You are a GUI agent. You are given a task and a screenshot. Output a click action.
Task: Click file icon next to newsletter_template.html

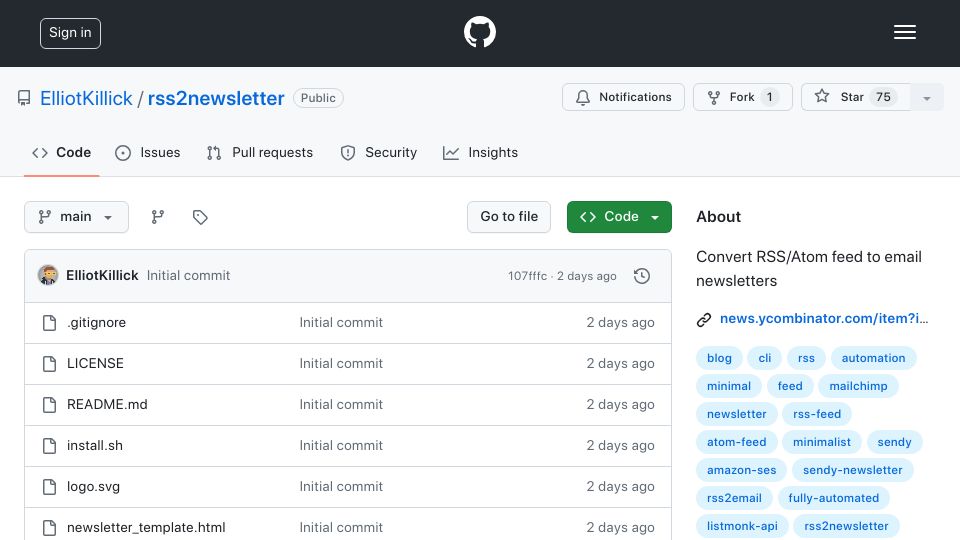point(50,527)
